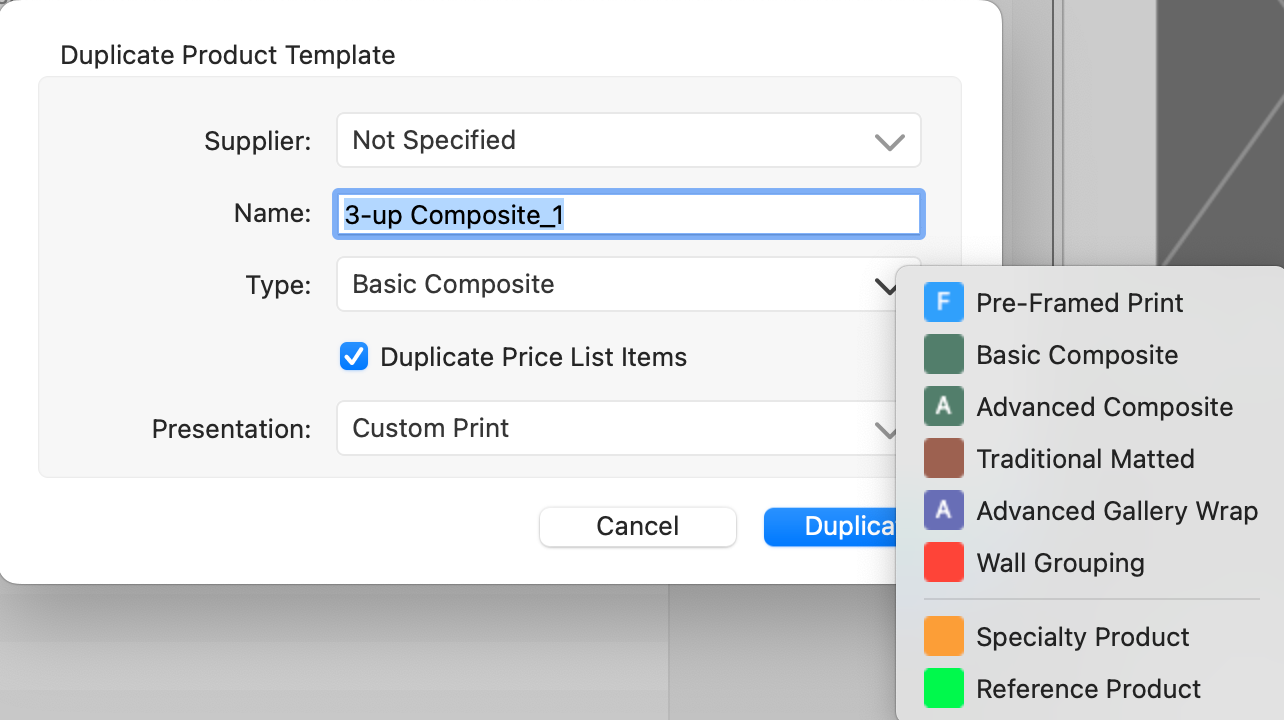Image resolution: width=1284 pixels, height=720 pixels.
Task: Uncheck Duplicate Price List Items checkbox
Action: coord(354,357)
